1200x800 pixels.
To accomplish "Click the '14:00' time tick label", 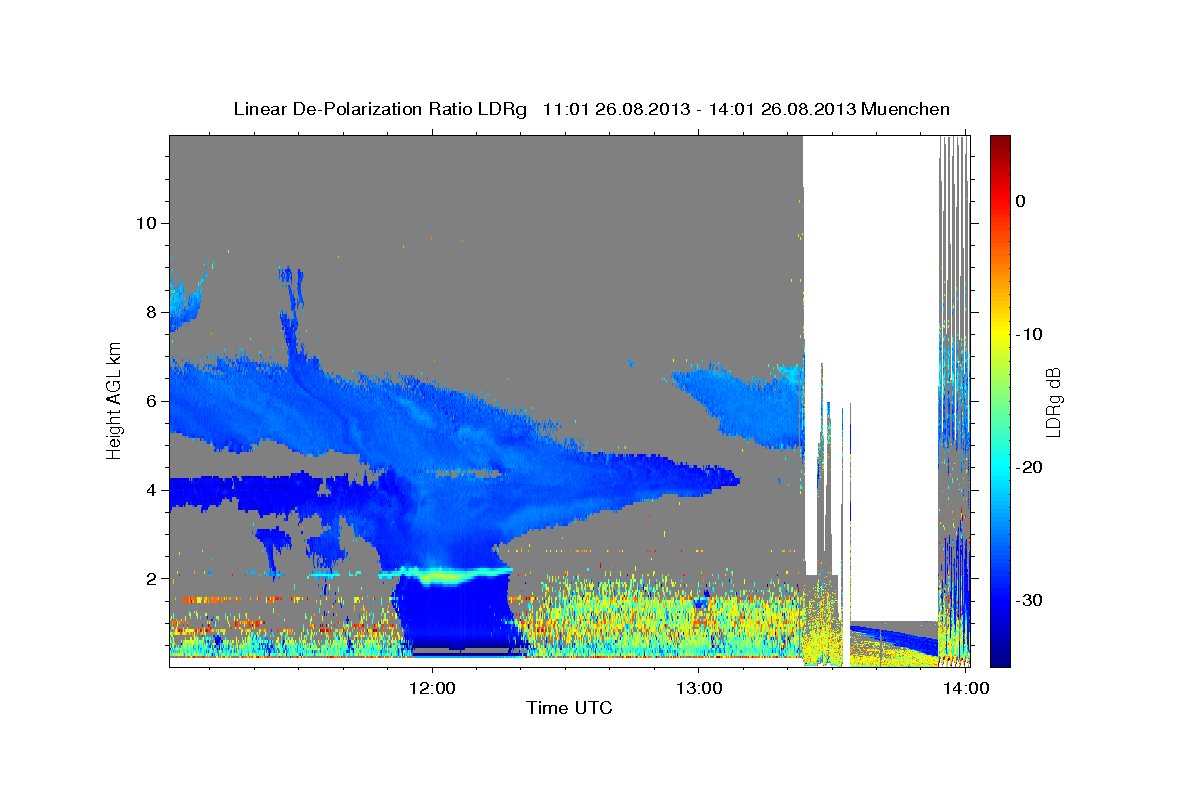I will pos(964,688).
